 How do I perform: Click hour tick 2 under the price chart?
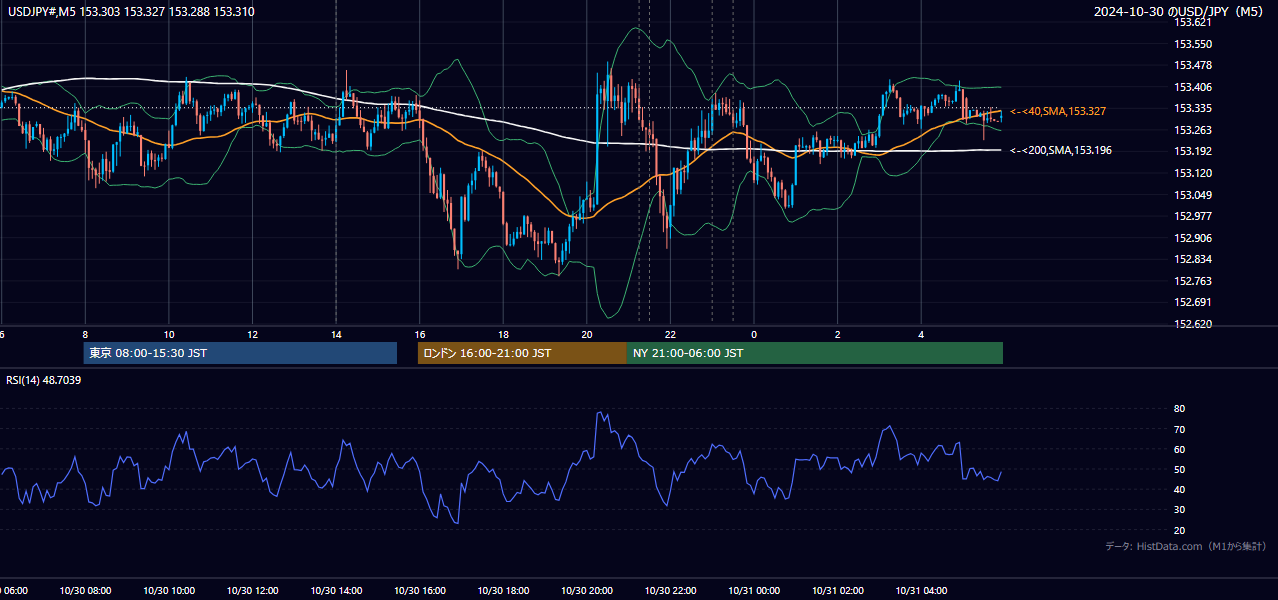[838, 334]
